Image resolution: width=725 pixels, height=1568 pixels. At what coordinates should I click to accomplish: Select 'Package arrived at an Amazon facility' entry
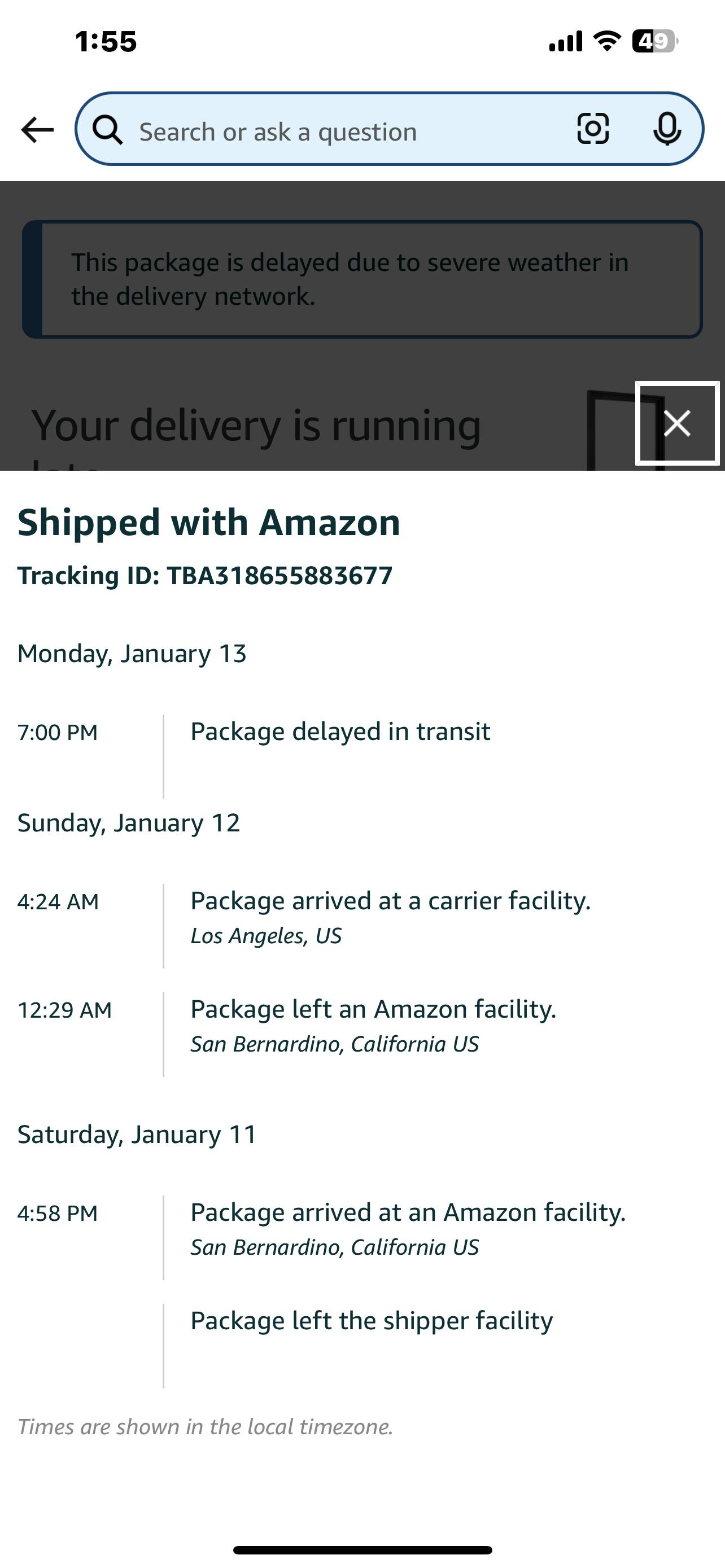(407, 1213)
